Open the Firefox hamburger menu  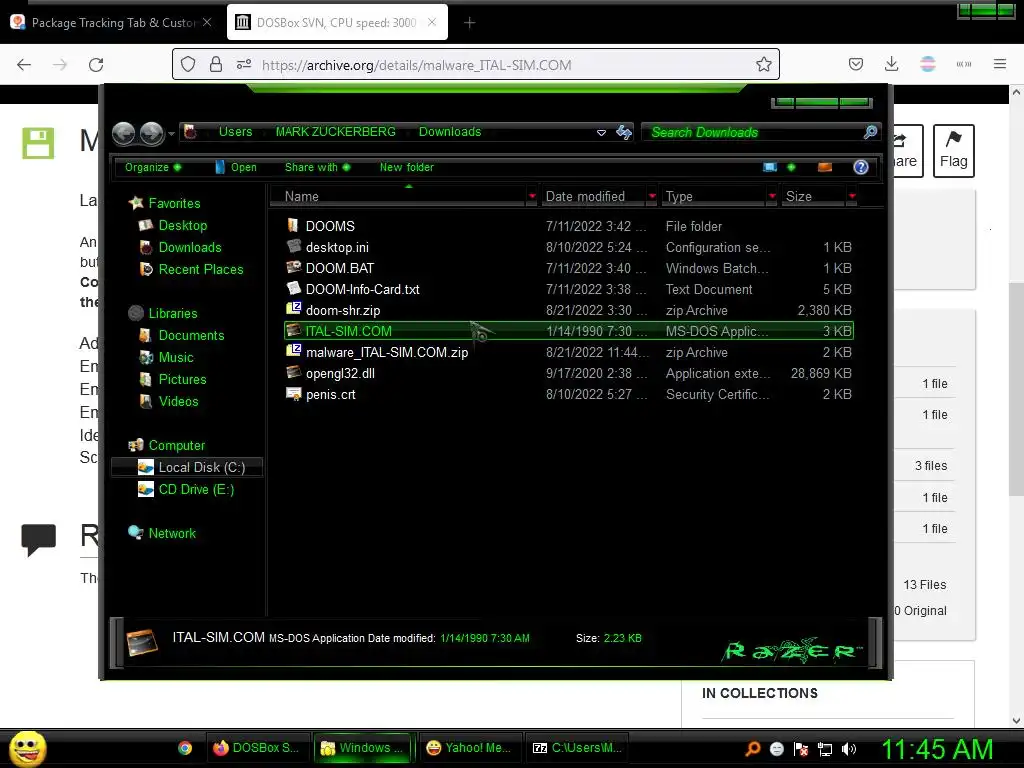point(999,64)
